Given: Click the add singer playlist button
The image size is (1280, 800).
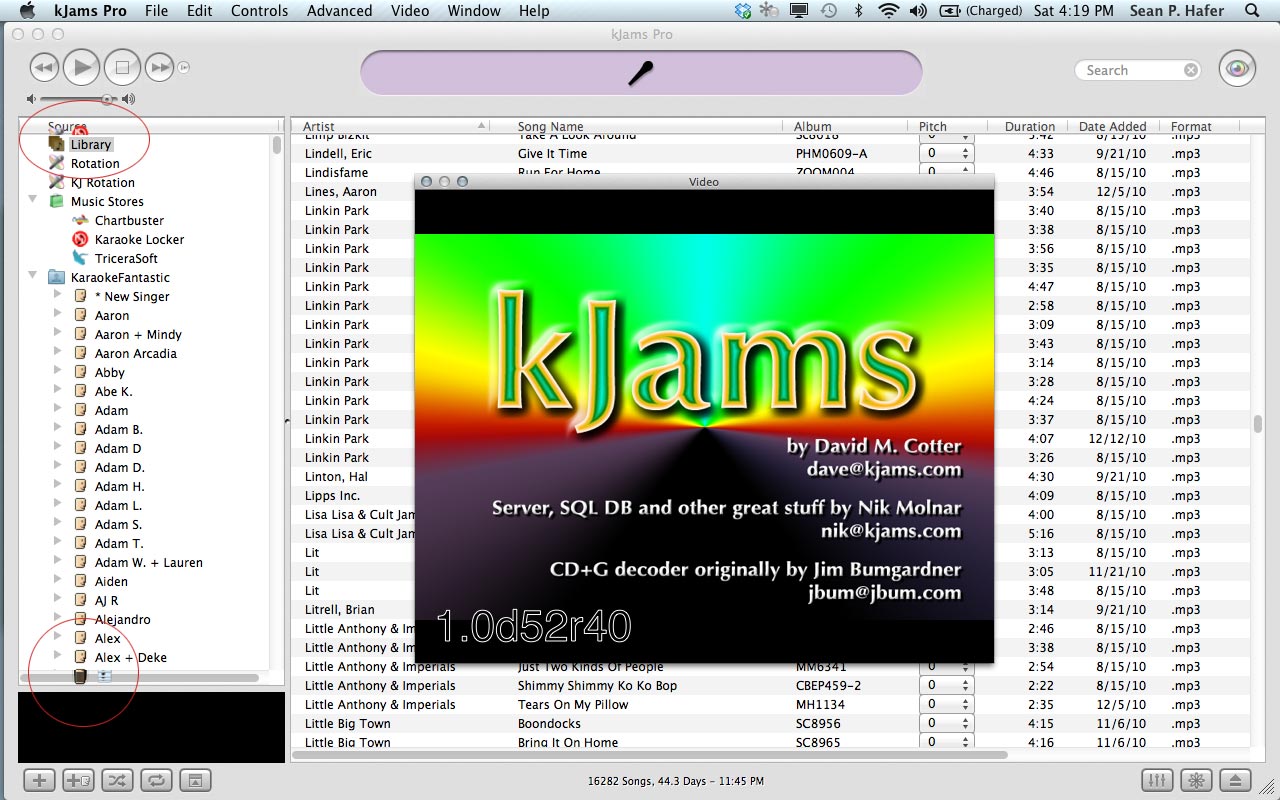Looking at the screenshot, I should click(78, 780).
